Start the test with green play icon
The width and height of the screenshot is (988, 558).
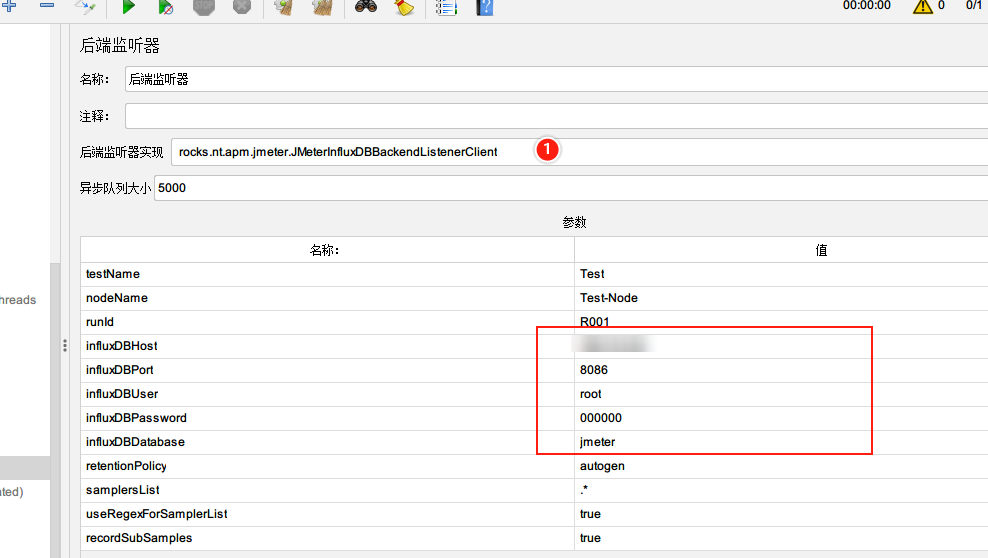(128, 6)
